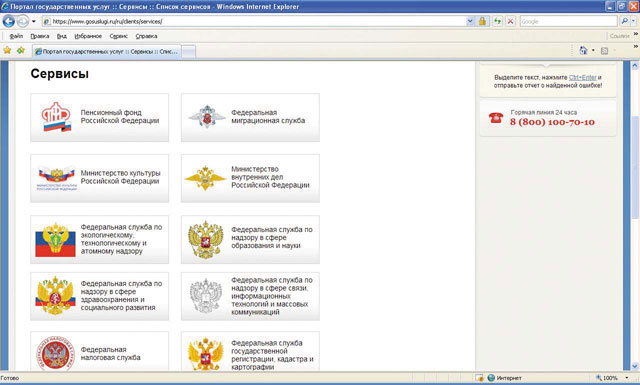
Task: Select Federal Migration Service emblem tile
Action: click(x=250, y=118)
